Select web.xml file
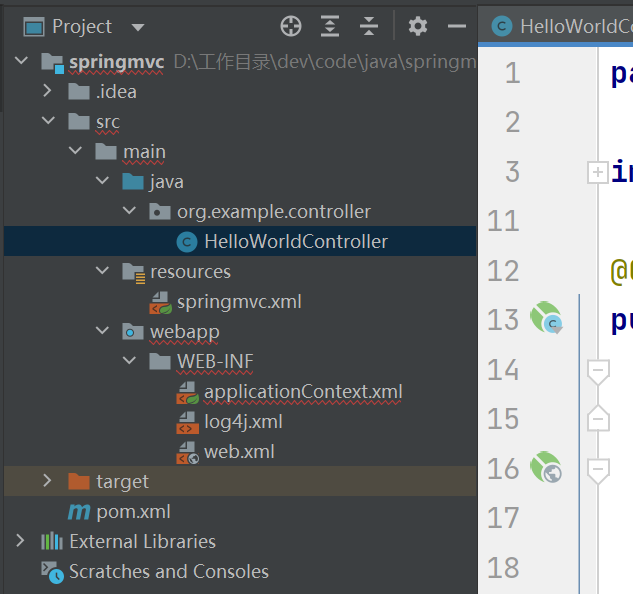The width and height of the screenshot is (633, 594). pyautogui.click(x=239, y=452)
